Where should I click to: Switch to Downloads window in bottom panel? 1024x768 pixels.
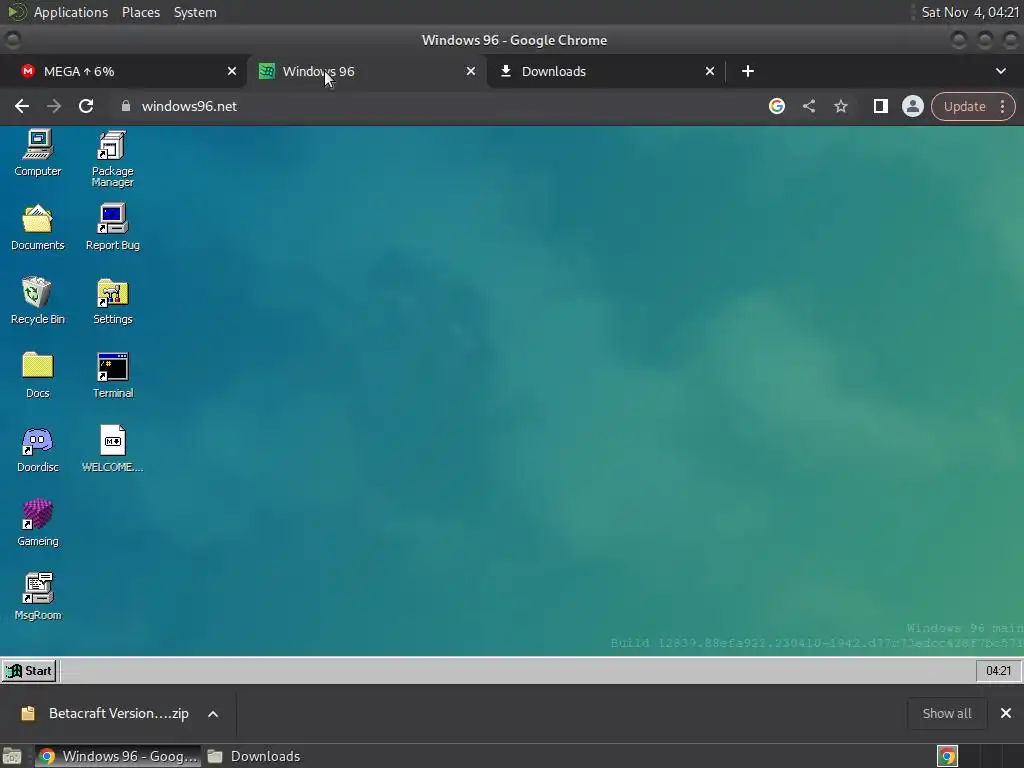pyautogui.click(x=255, y=756)
